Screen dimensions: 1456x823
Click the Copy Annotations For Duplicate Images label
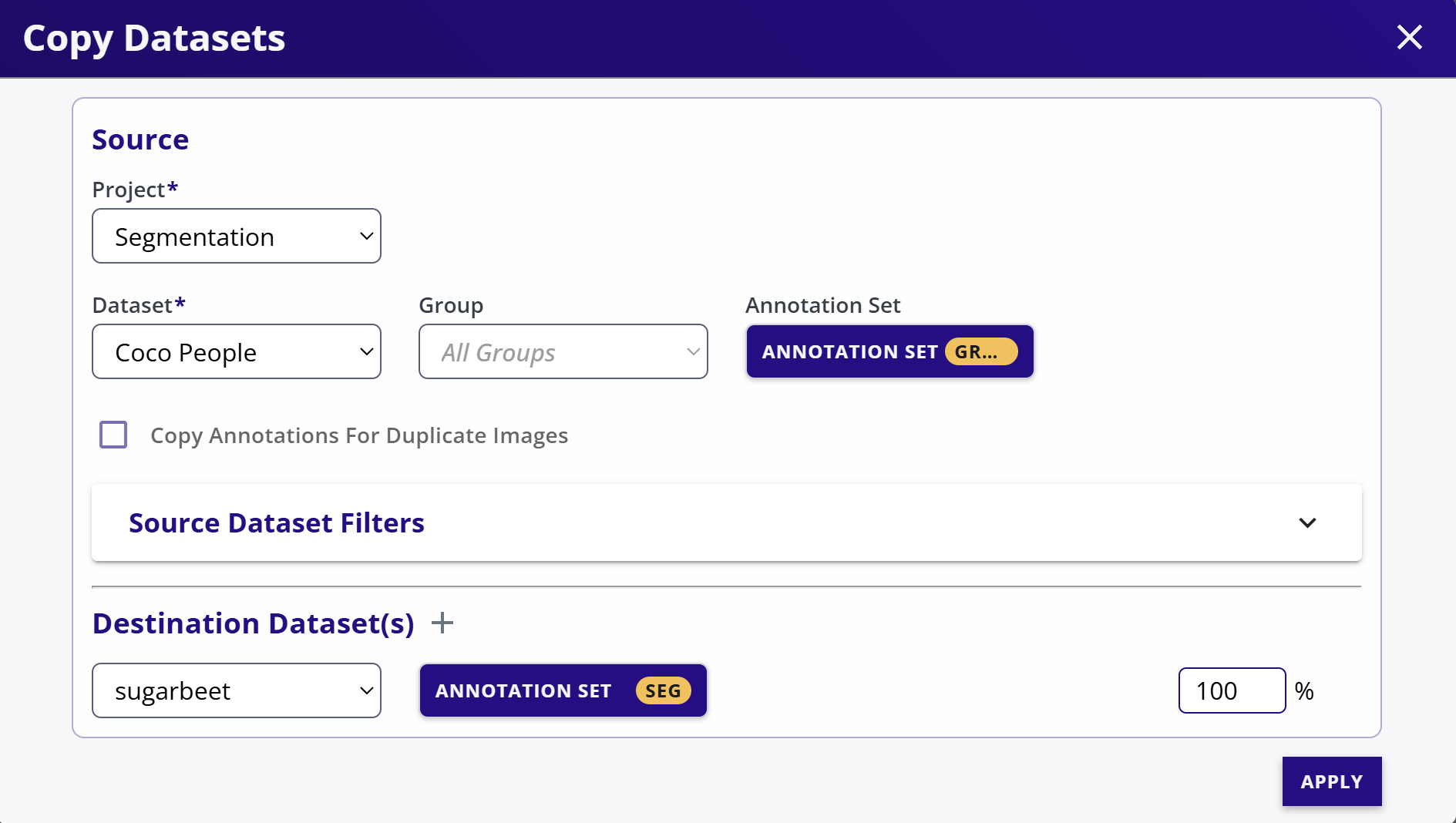(x=359, y=435)
